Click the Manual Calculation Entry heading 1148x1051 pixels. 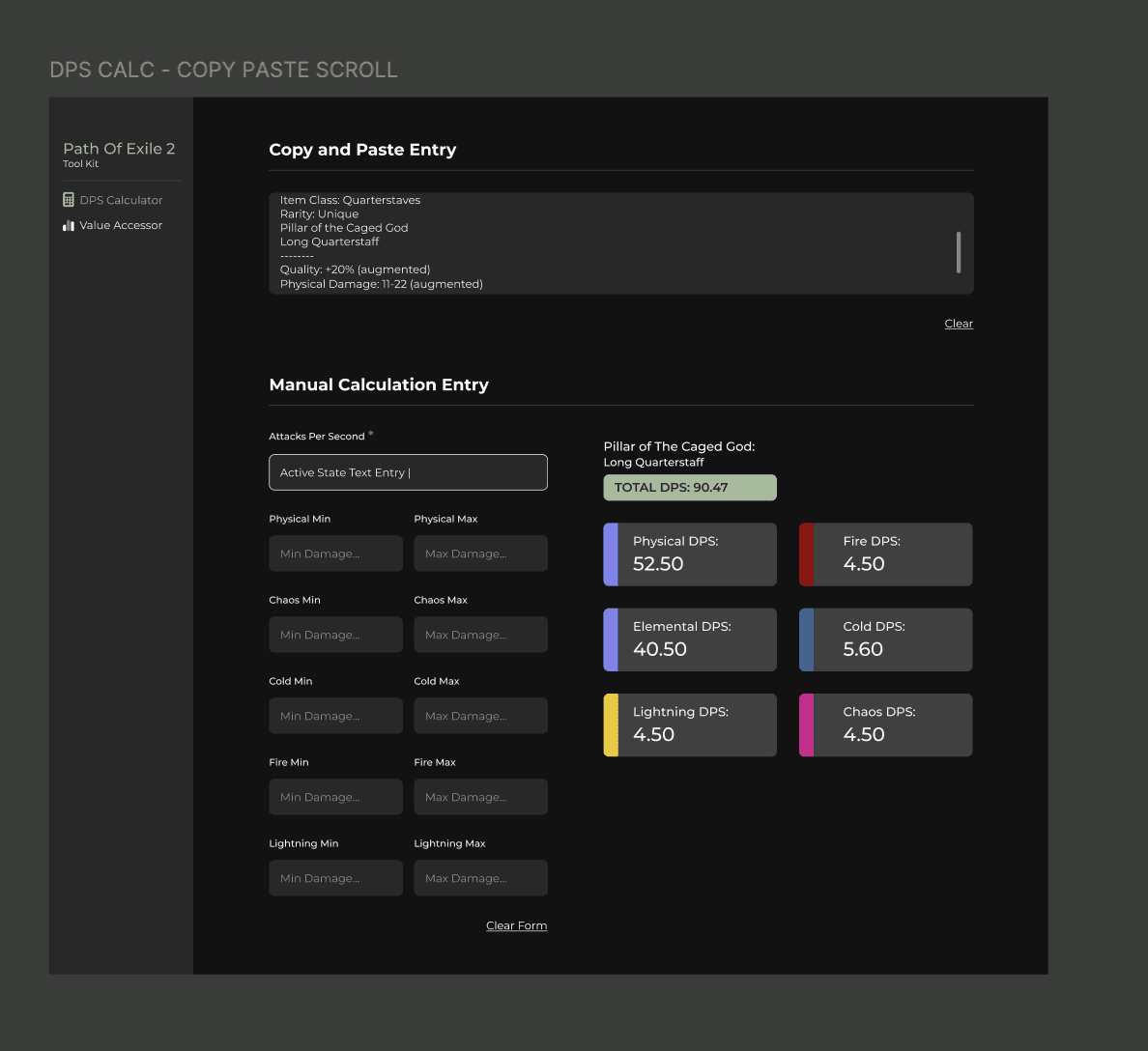pos(379,385)
